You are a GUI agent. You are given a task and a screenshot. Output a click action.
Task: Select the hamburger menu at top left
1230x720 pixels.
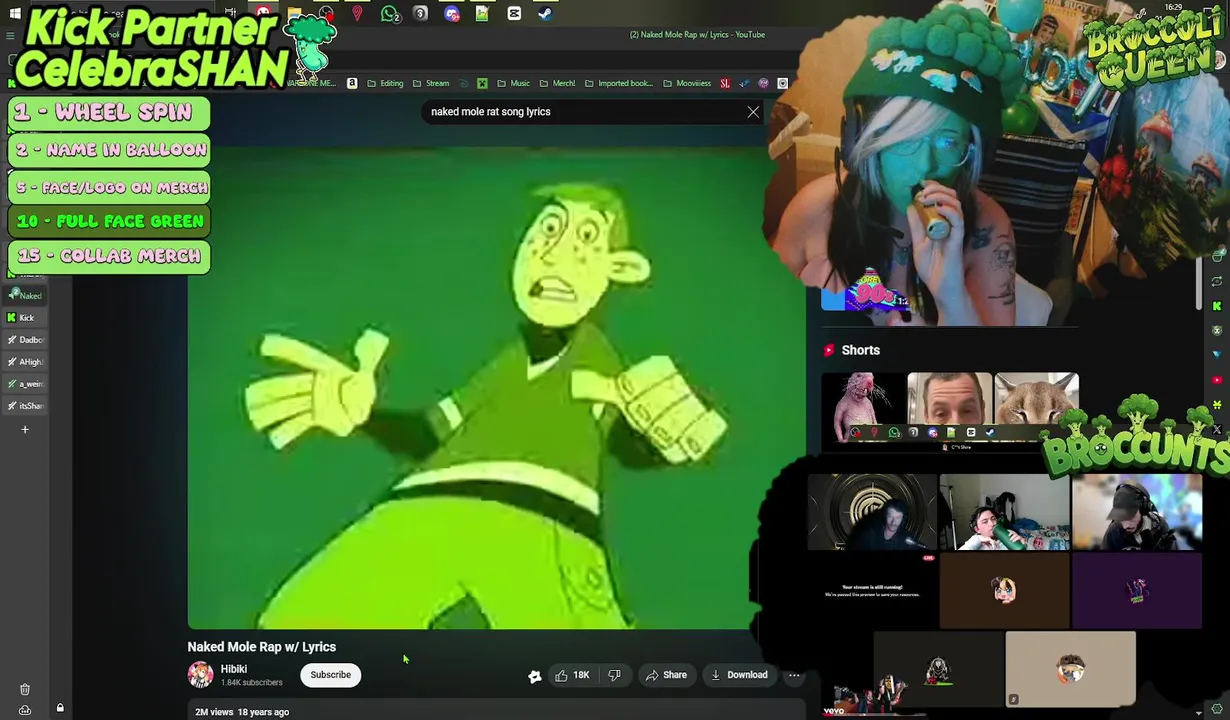pyautogui.click(x=10, y=35)
